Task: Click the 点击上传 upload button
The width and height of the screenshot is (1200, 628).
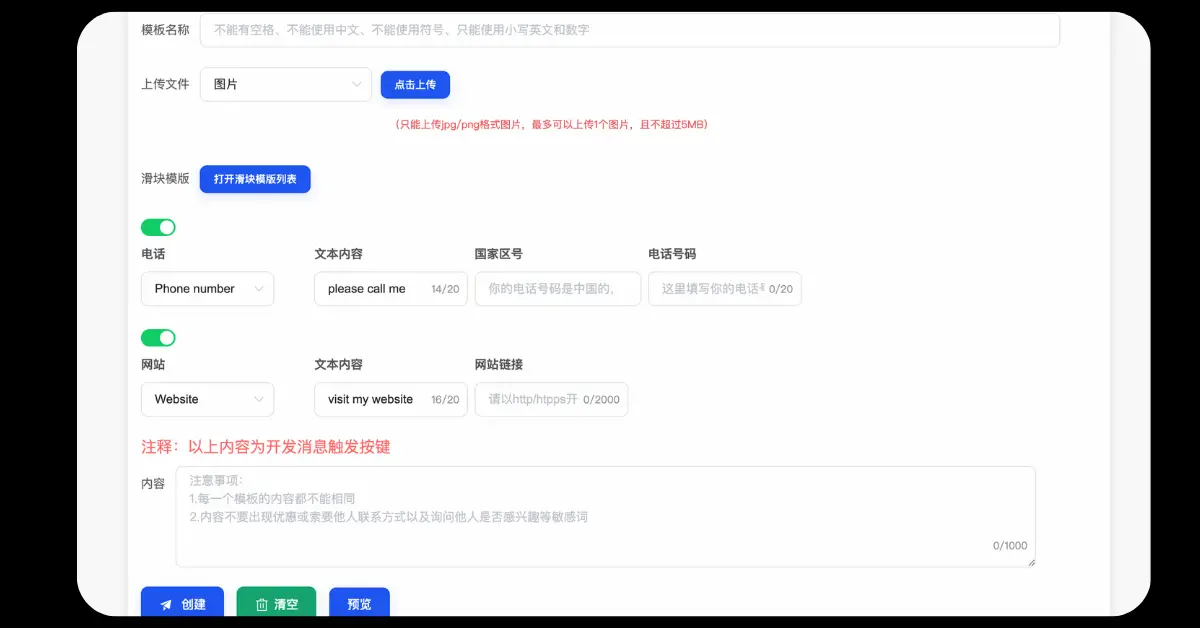Action: [415, 85]
